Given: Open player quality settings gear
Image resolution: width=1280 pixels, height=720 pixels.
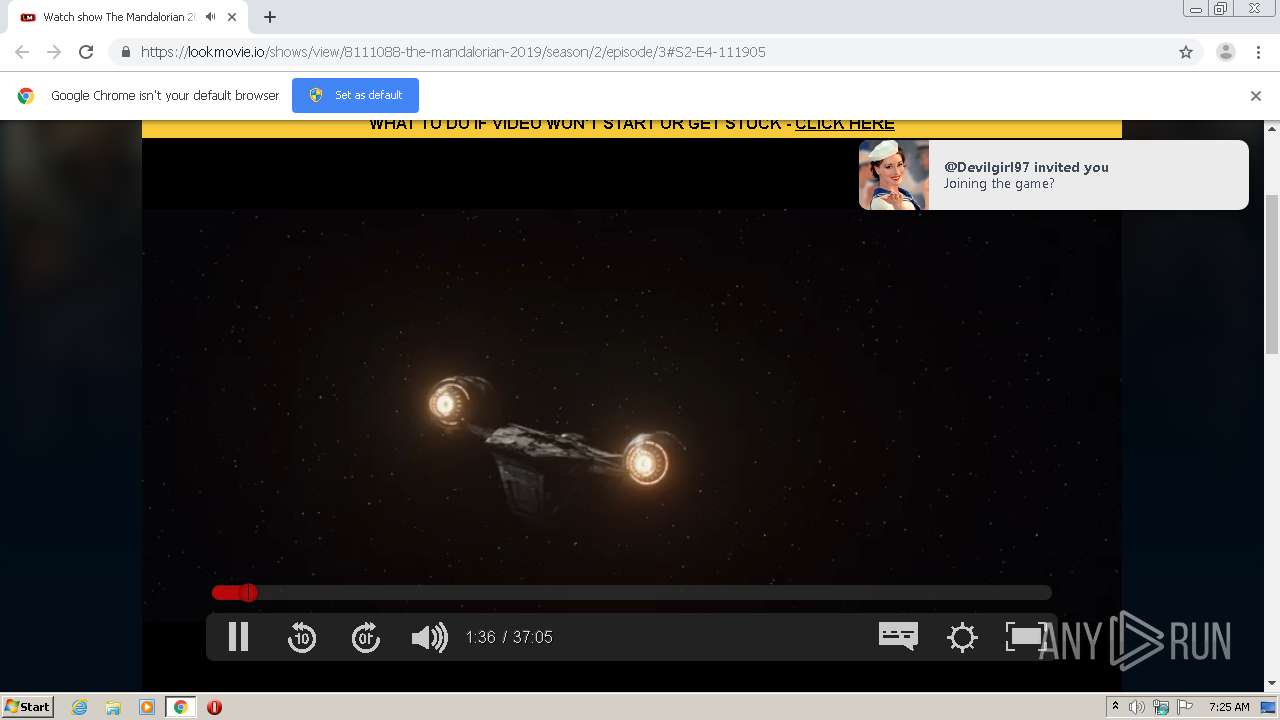Looking at the screenshot, I should pos(962,637).
